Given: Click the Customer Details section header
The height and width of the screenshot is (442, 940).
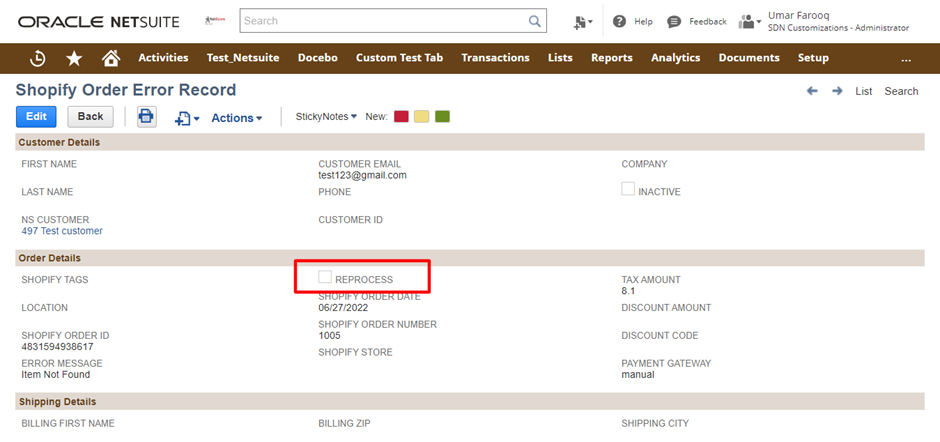Looking at the screenshot, I should (x=470, y=143).
